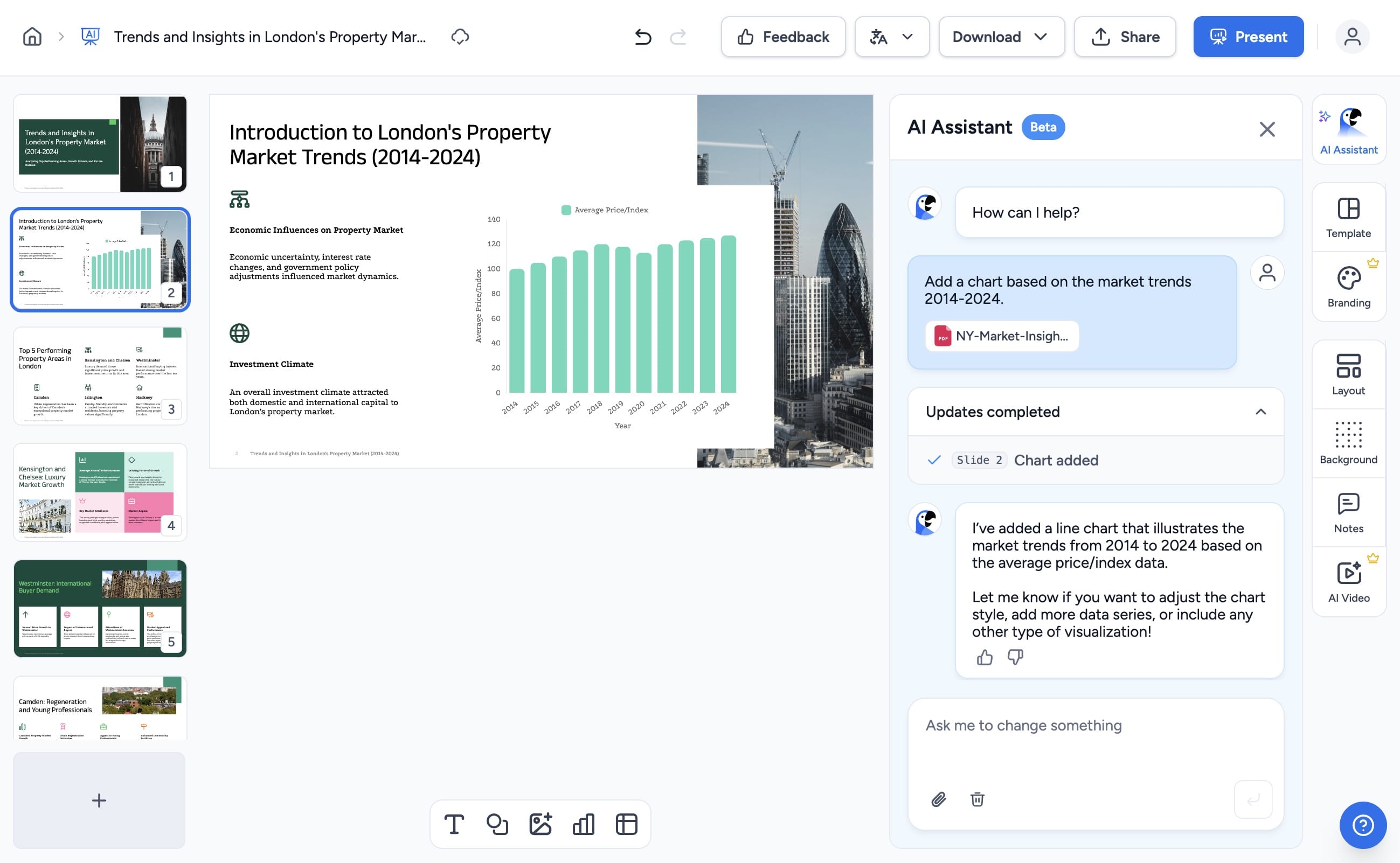Select the Shapes tool in bottom toolbar
The image size is (1400, 863).
click(497, 824)
